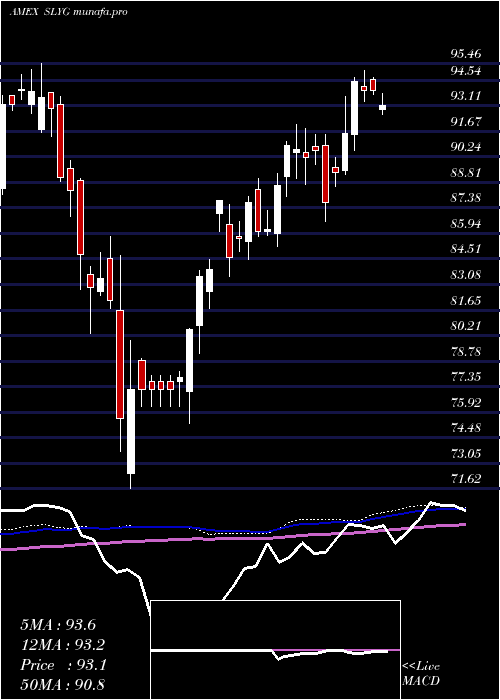Select the 84.51 price axis label

(466, 249)
